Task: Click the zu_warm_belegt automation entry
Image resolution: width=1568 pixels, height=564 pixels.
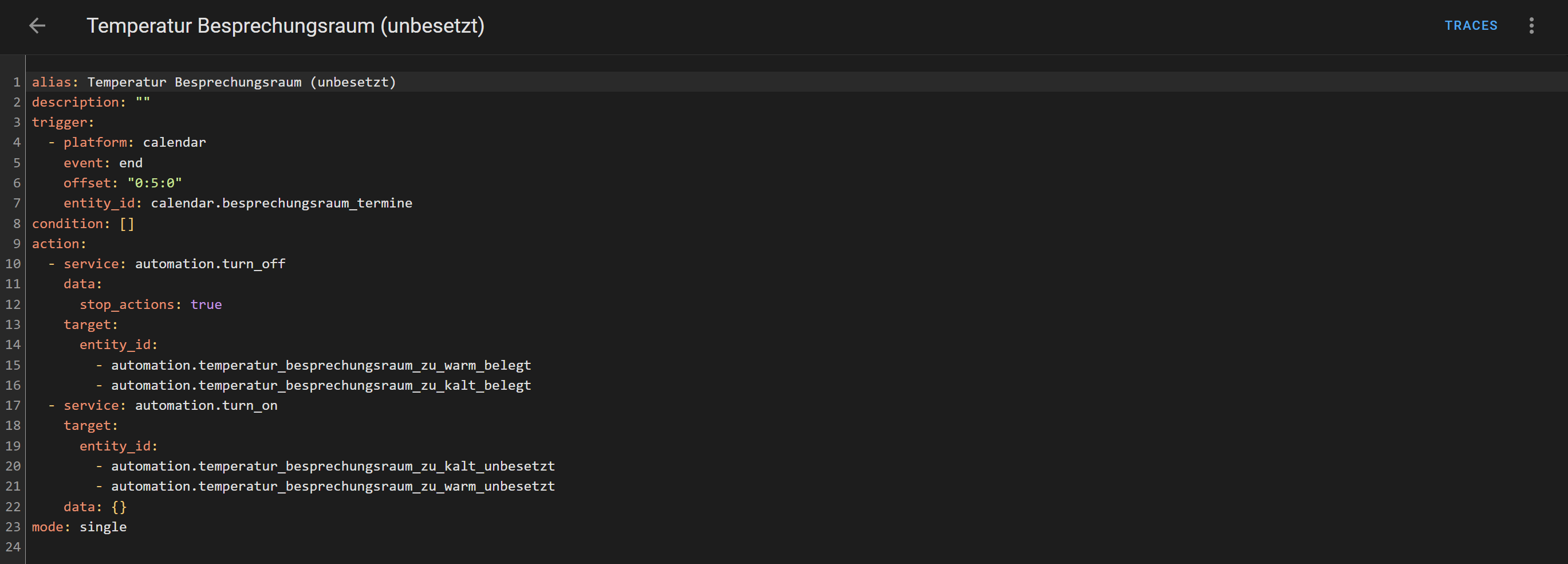Action: tap(321, 366)
